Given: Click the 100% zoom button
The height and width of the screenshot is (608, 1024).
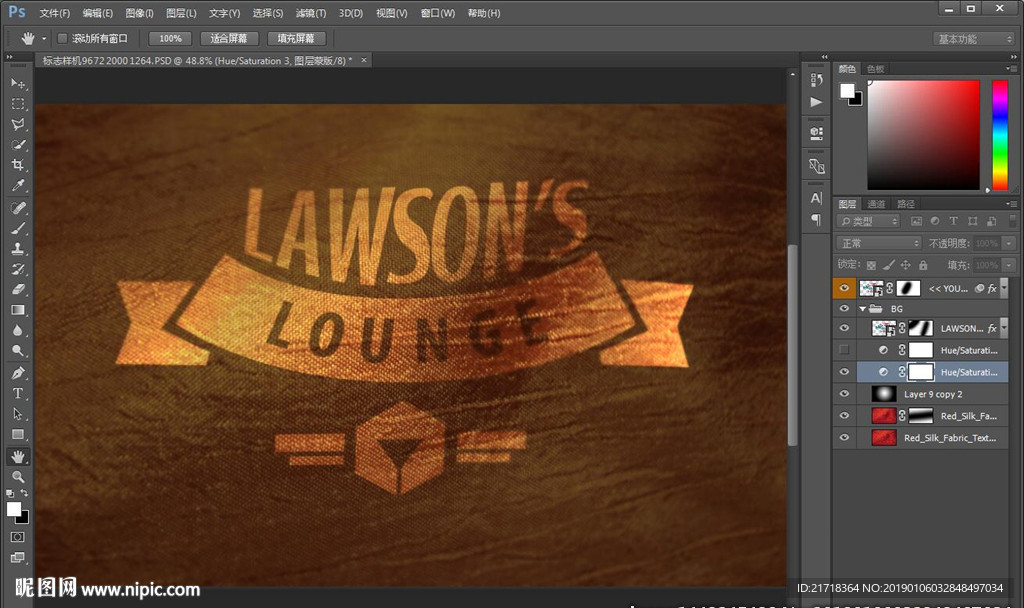Looking at the screenshot, I should (170, 38).
